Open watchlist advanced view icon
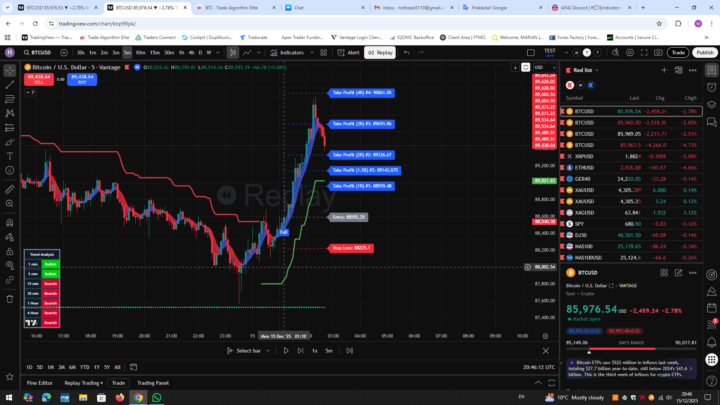This screenshot has width=720, height=405. pyautogui.click(x=678, y=70)
